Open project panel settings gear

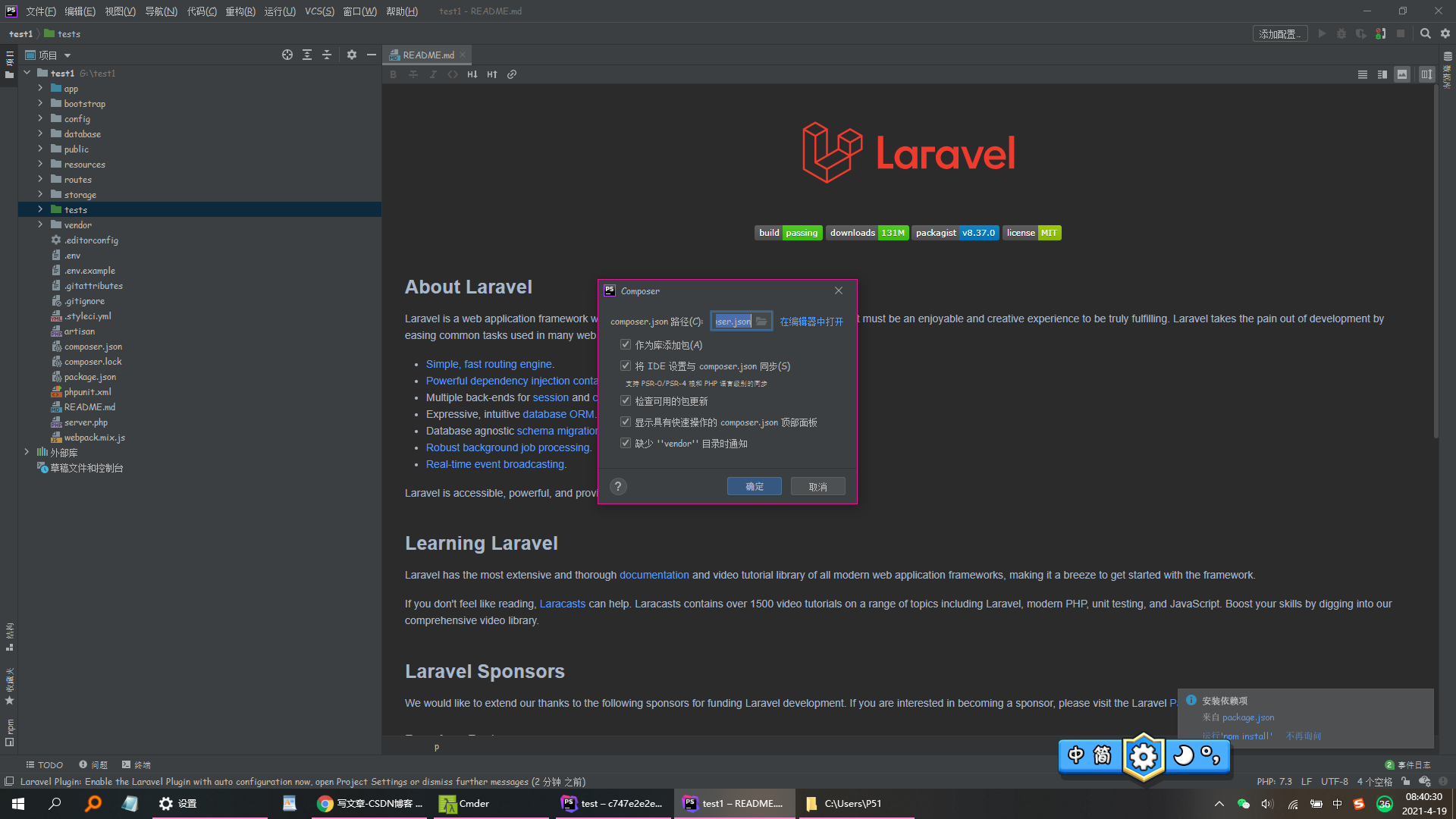click(352, 55)
